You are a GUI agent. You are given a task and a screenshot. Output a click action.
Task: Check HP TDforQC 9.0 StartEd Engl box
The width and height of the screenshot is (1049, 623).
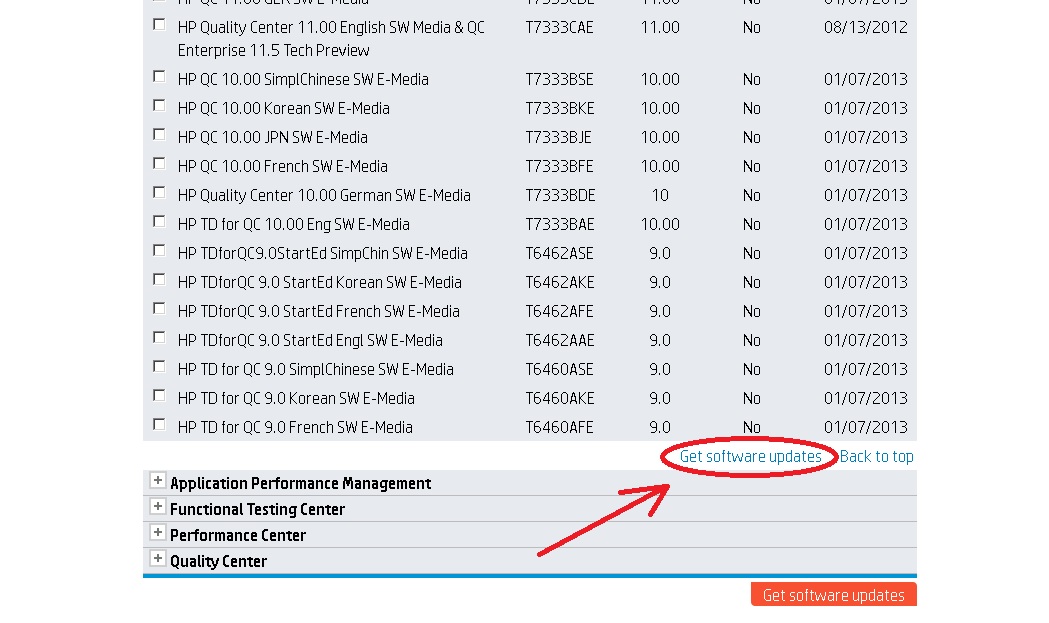(x=159, y=337)
